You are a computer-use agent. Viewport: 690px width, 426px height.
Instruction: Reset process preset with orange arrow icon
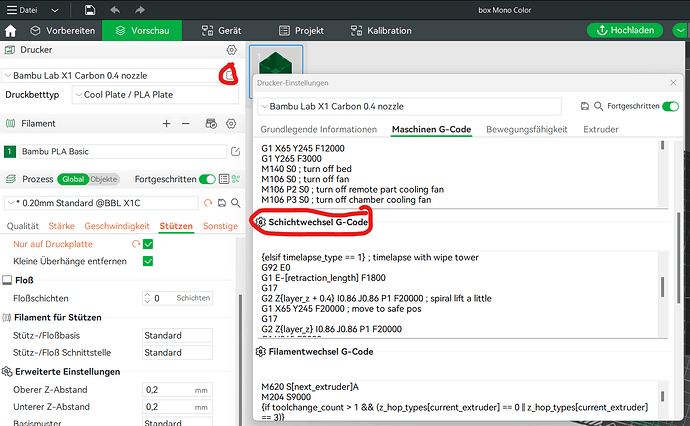tap(208, 203)
